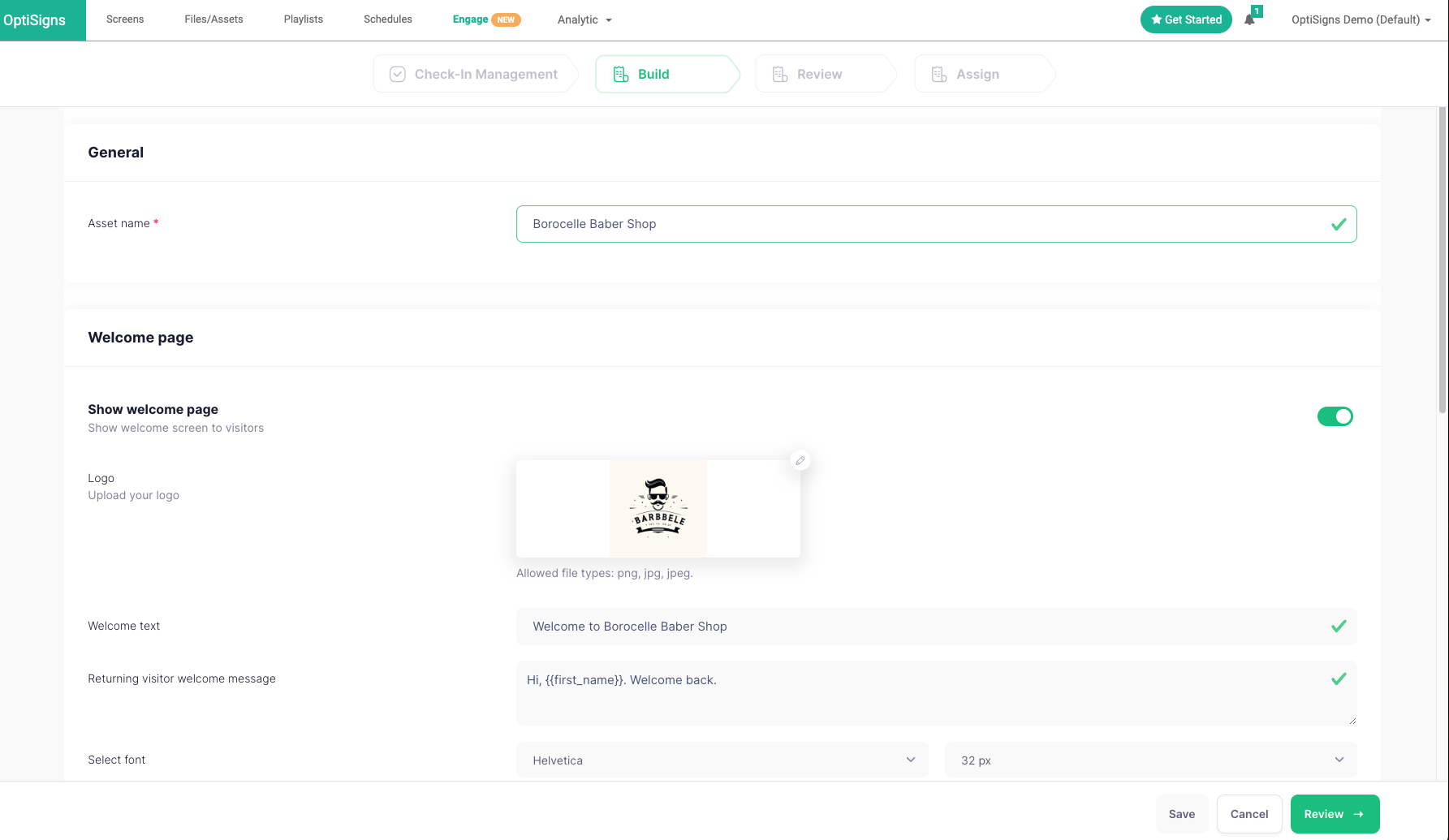This screenshot has height=840, width=1449.
Task: Expand the Analytic menu dropdown
Action: point(584,19)
